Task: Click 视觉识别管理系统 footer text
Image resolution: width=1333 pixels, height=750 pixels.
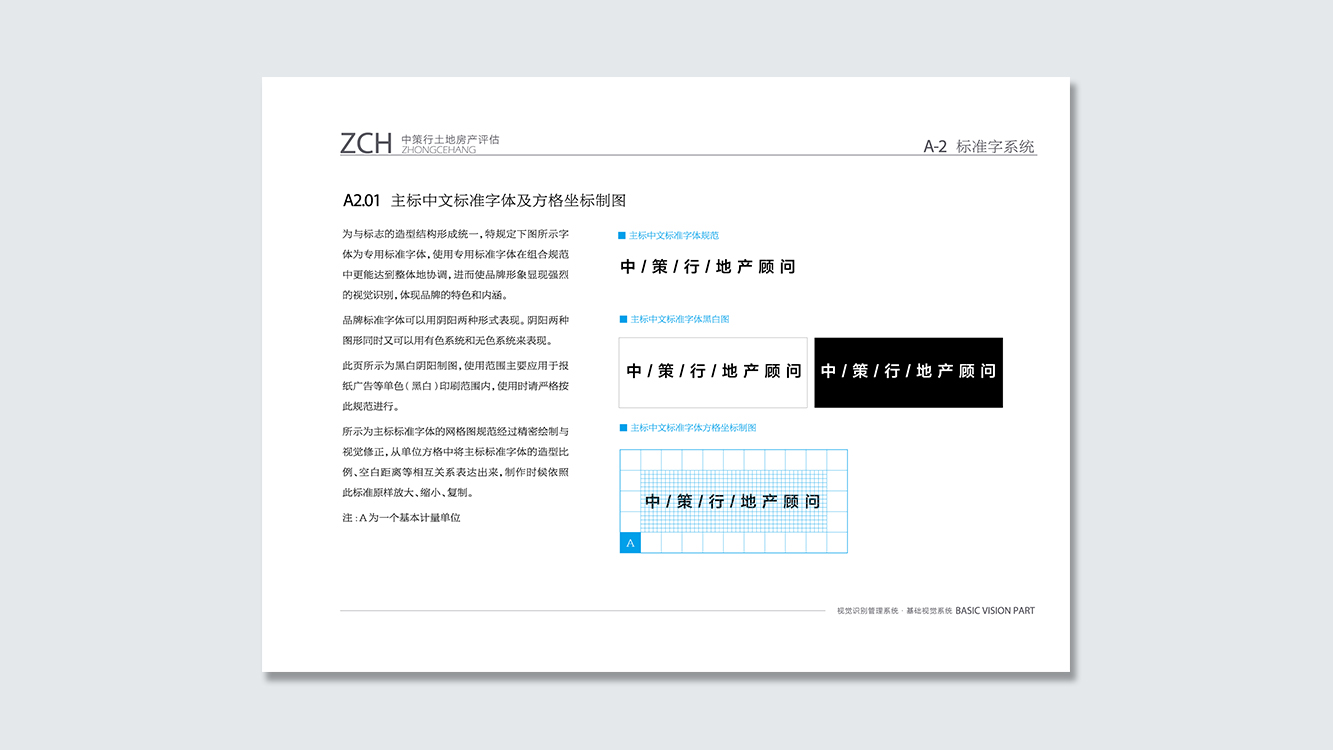Action: pyautogui.click(x=867, y=610)
